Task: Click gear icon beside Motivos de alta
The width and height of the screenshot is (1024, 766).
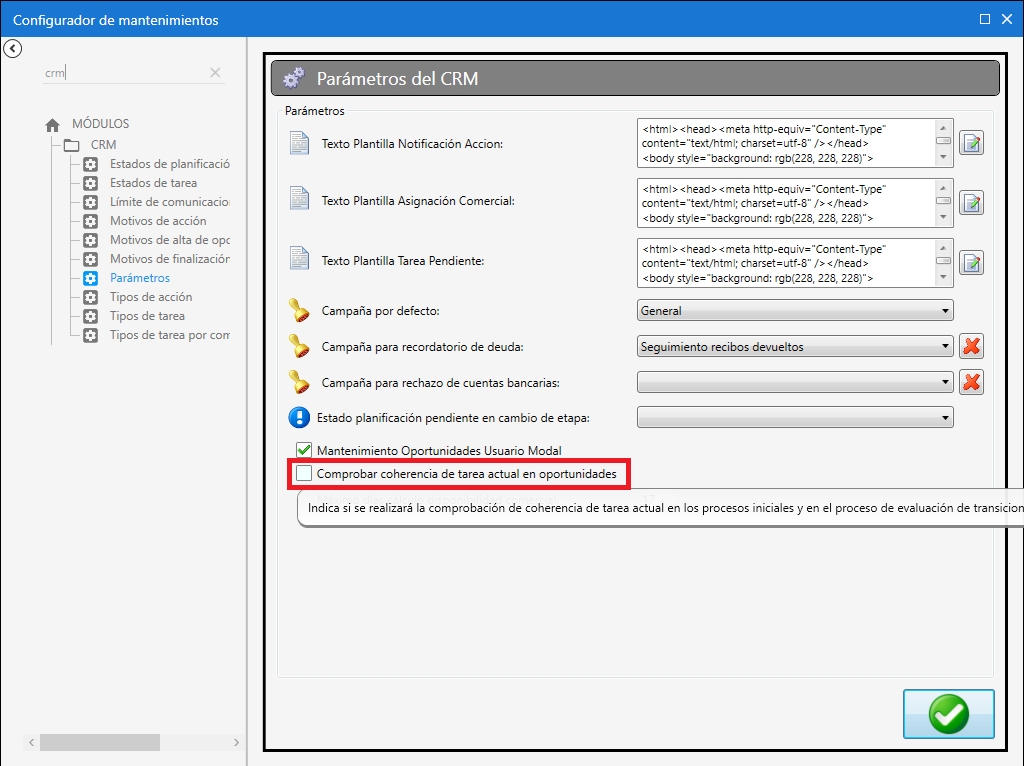Action: point(91,240)
